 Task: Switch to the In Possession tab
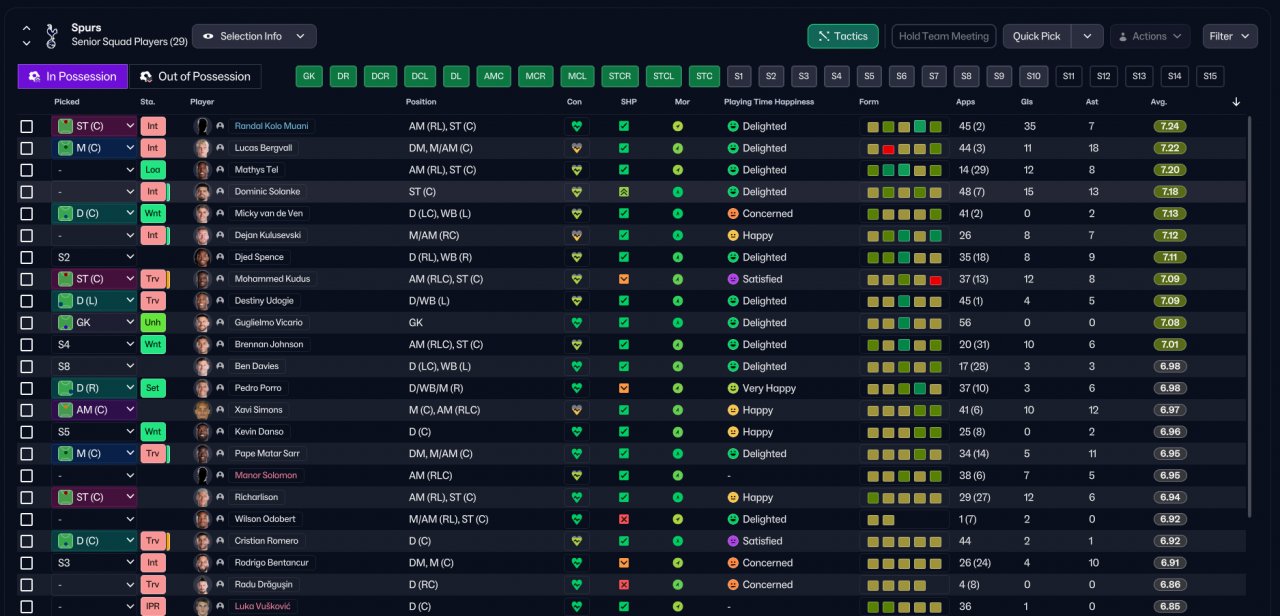73,76
